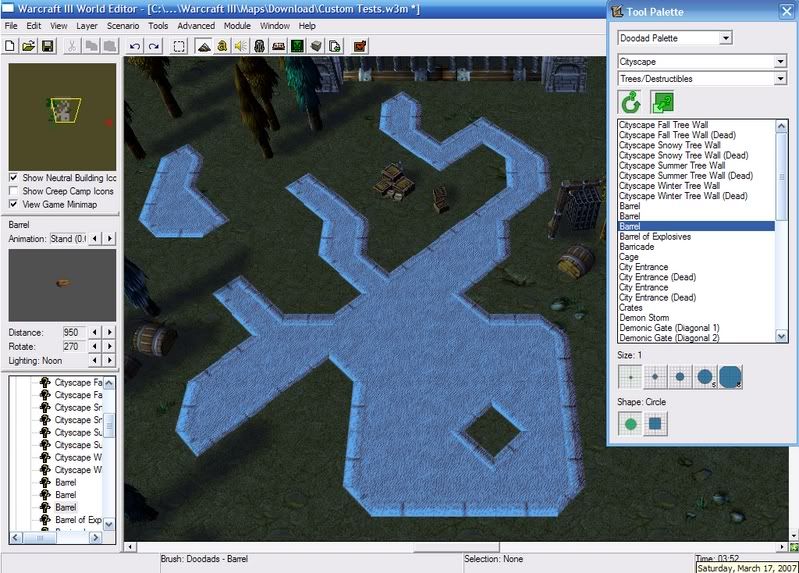Screen dimensions: 799x573
Task: Open the Cityscape tileset dropdown
Action: (x=780, y=62)
